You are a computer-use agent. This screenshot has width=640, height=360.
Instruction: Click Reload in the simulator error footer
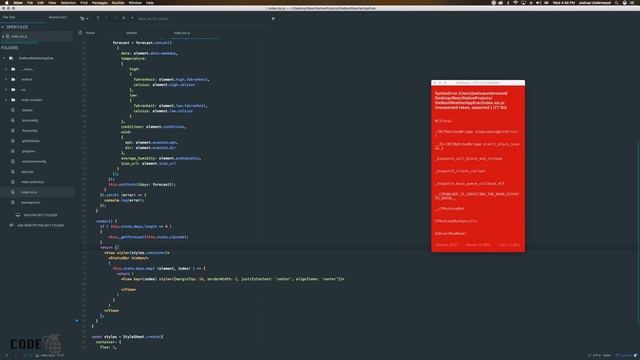pyautogui.click(x=478, y=245)
